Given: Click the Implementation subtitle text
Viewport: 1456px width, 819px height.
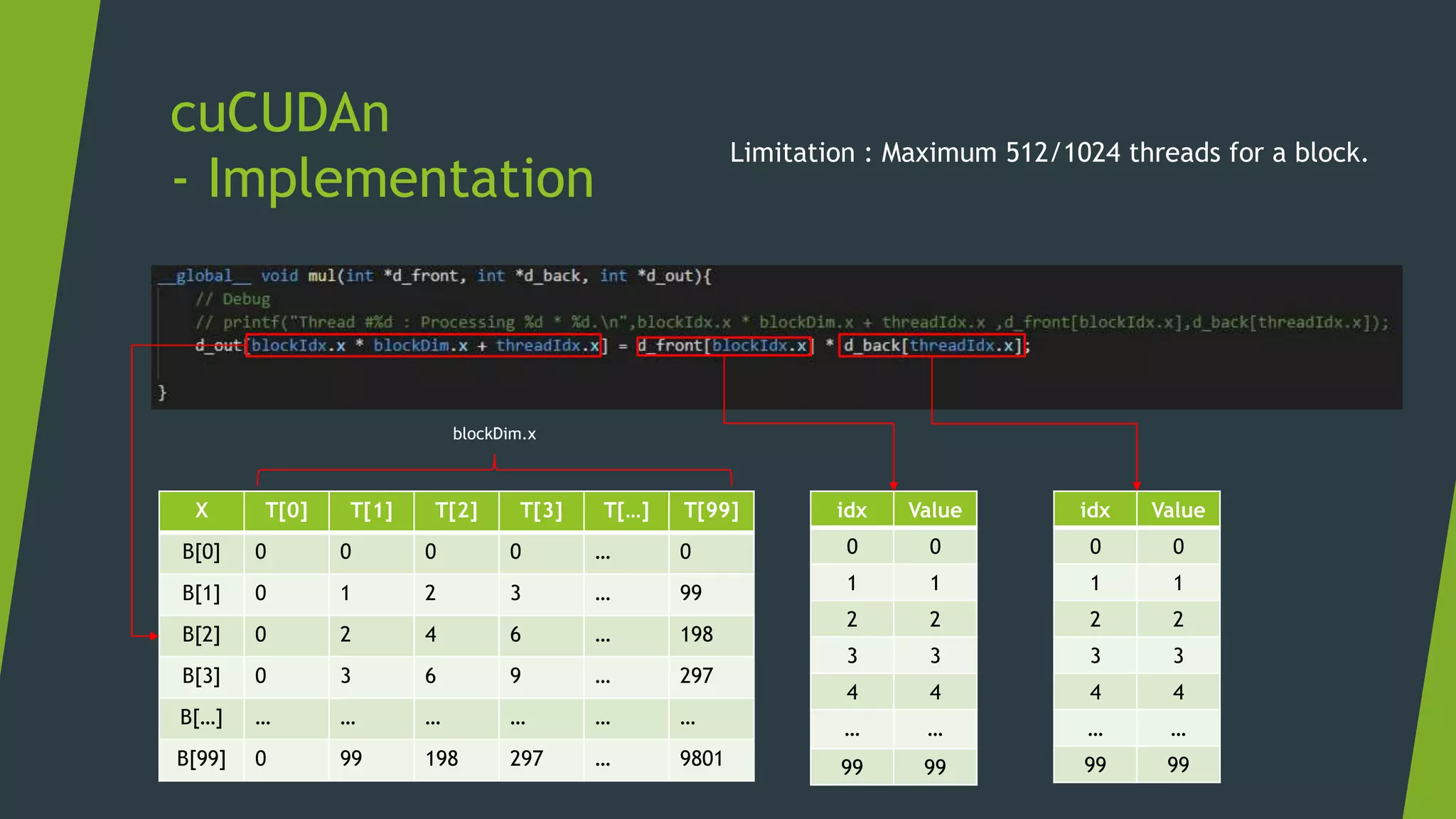Looking at the screenshot, I should tap(400, 178).
